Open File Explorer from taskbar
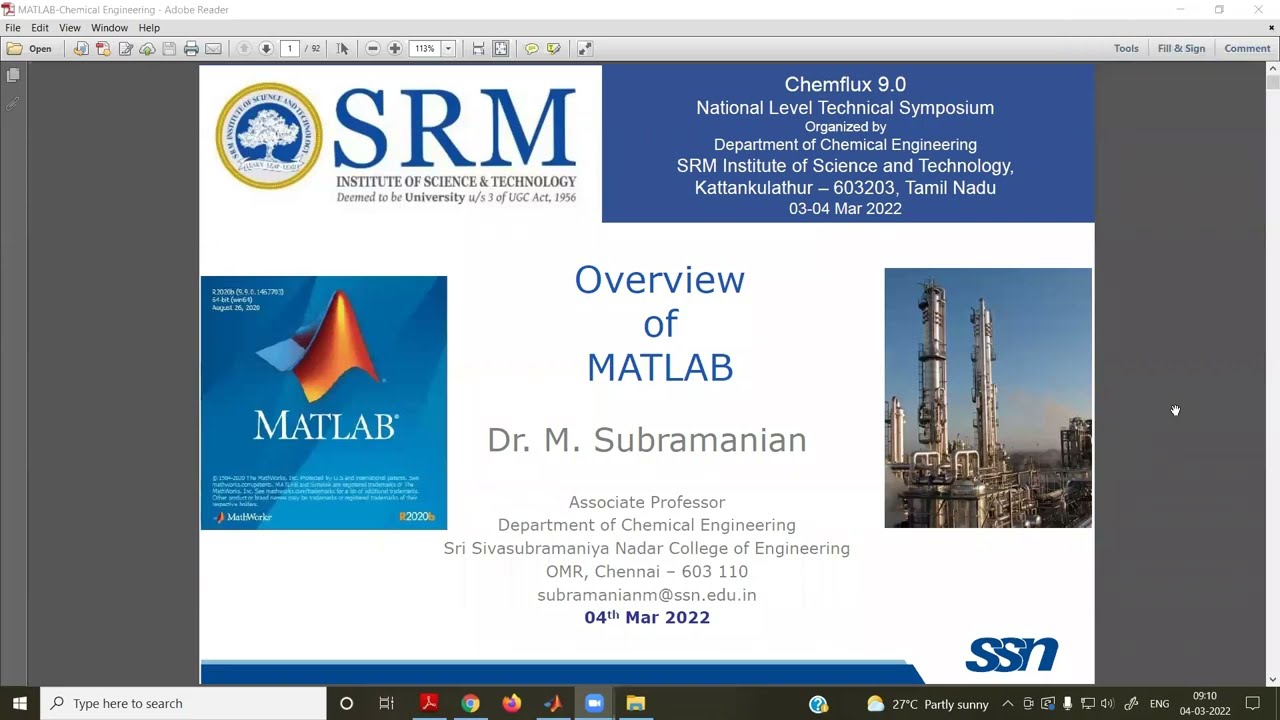1280x720 pixels. pyautogui.click(x=635, y=703)
